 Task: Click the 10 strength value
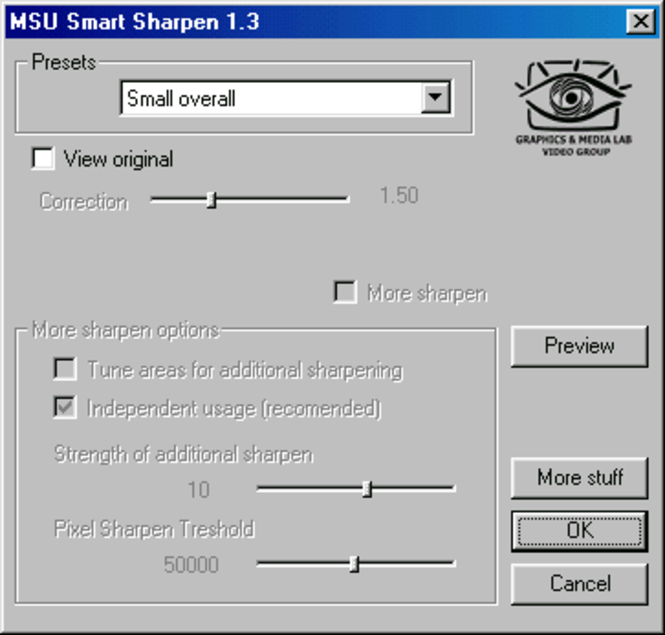198,490
